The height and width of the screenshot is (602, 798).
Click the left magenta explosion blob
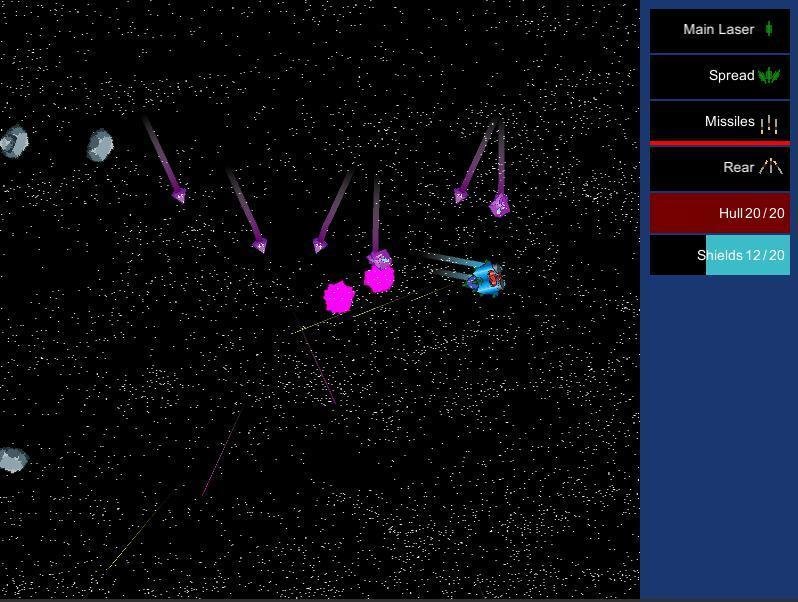[x=340, y=297]
